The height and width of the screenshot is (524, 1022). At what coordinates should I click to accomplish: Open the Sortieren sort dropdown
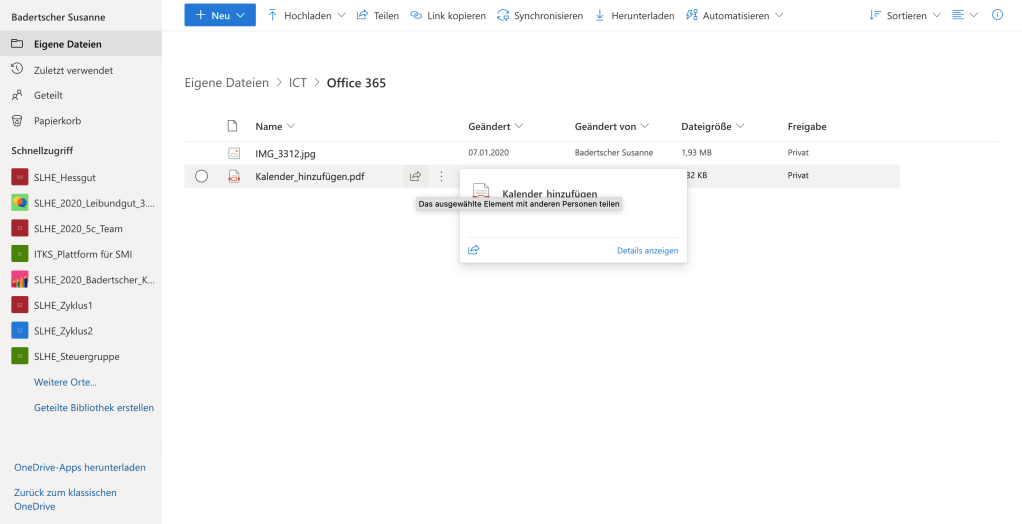coord(905,16)
